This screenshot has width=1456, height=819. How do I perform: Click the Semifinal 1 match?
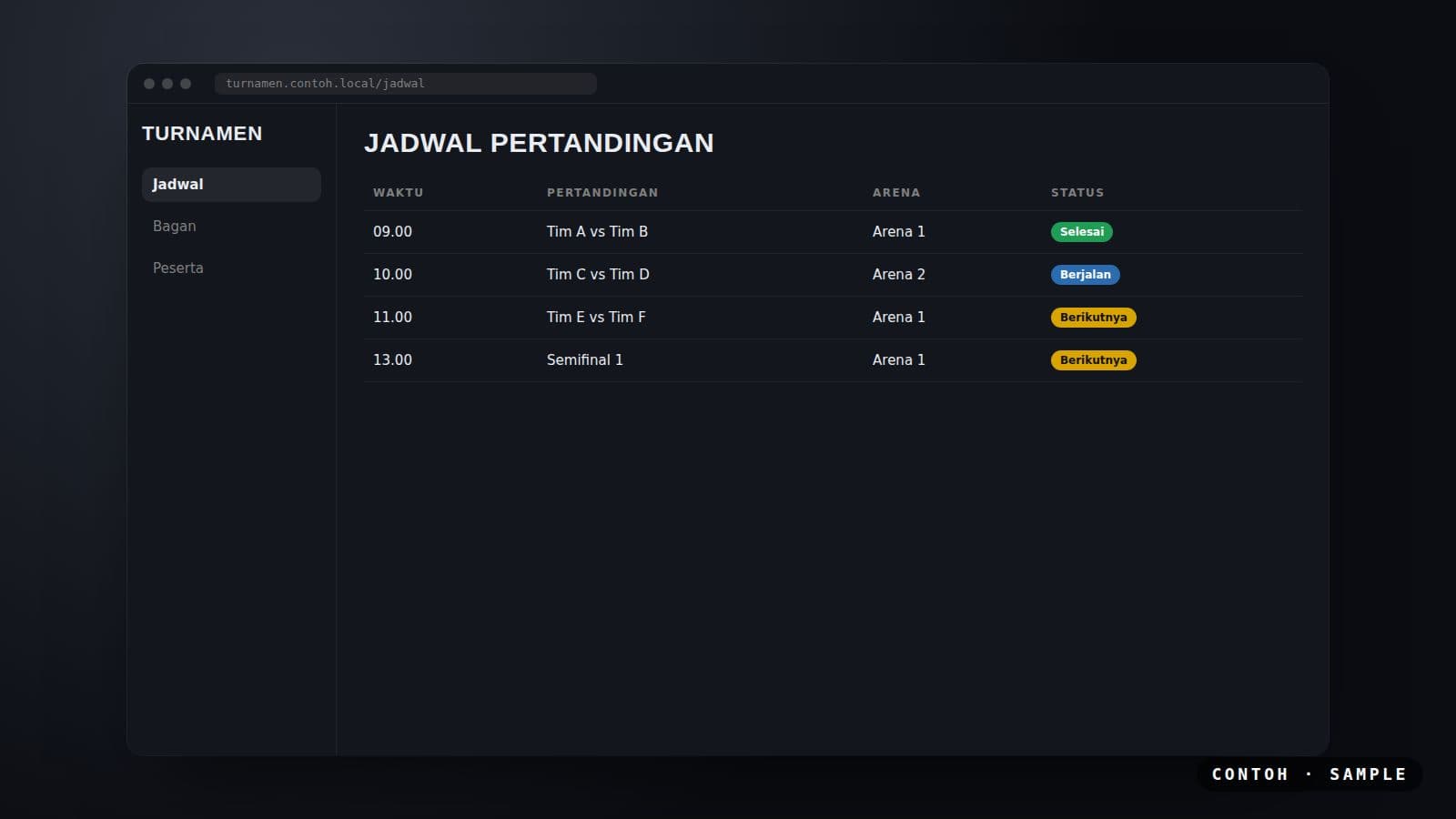[585, 360]
